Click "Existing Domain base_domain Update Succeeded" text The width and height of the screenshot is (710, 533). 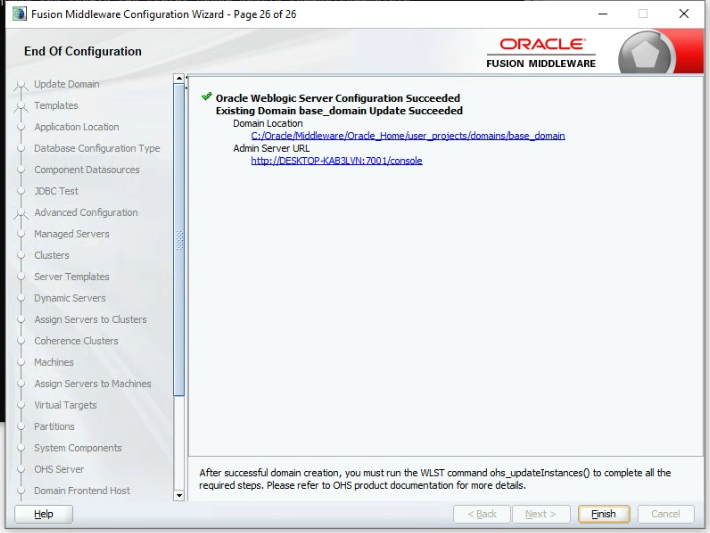point(339,111)
